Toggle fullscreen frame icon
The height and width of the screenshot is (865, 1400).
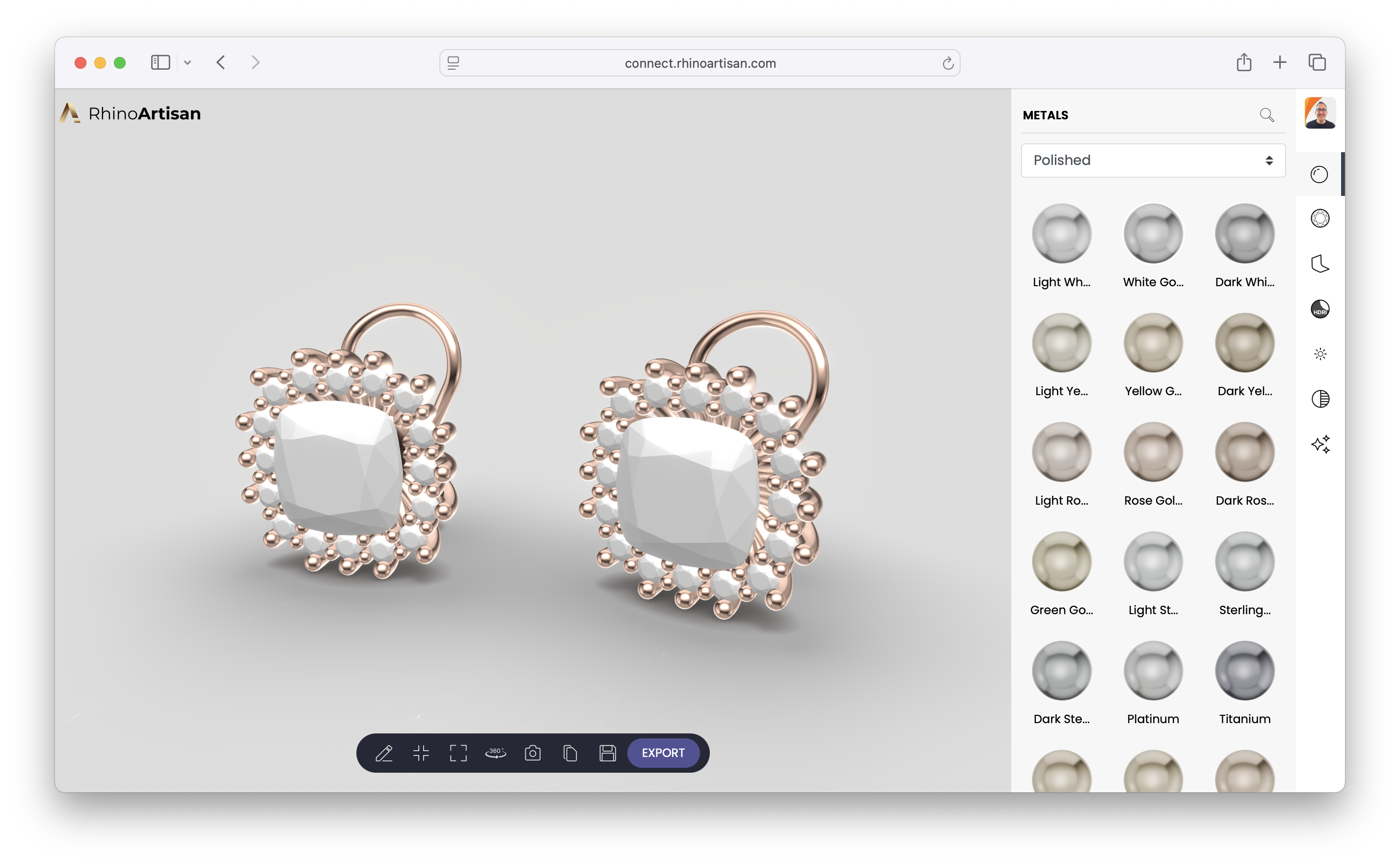[458, 753]
